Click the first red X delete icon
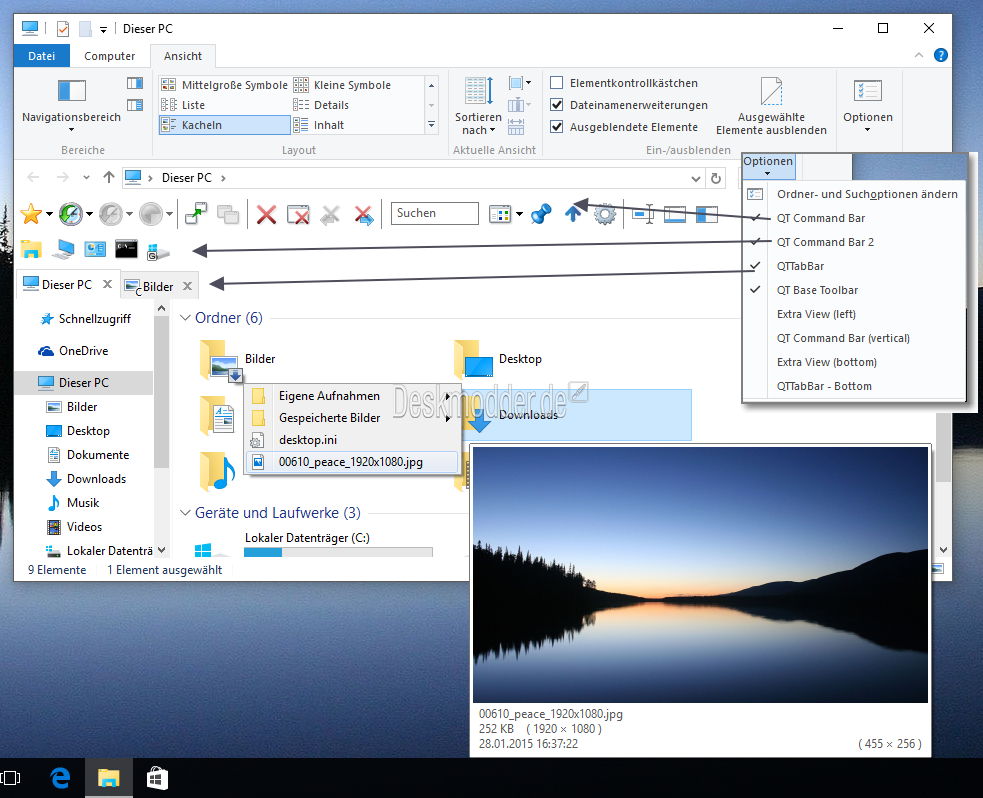Viewport: 983px width, 798px height. click(x=266, y=214)
